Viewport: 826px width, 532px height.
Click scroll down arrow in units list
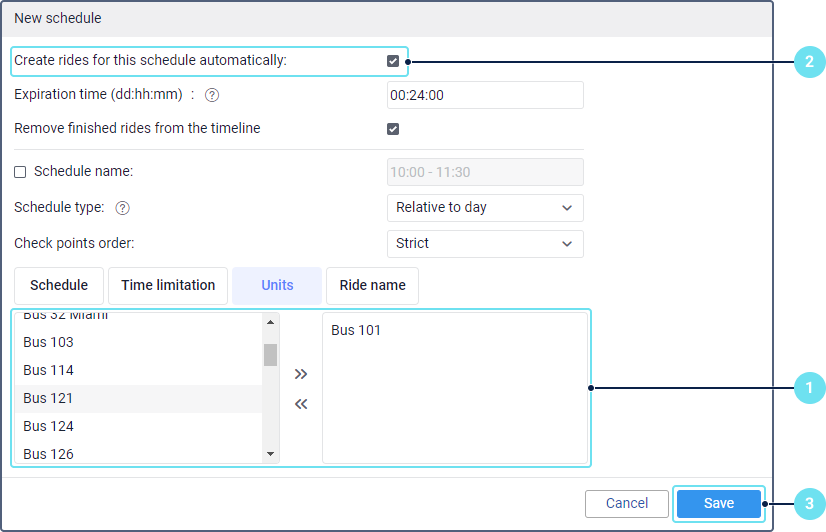click(270, 454)
